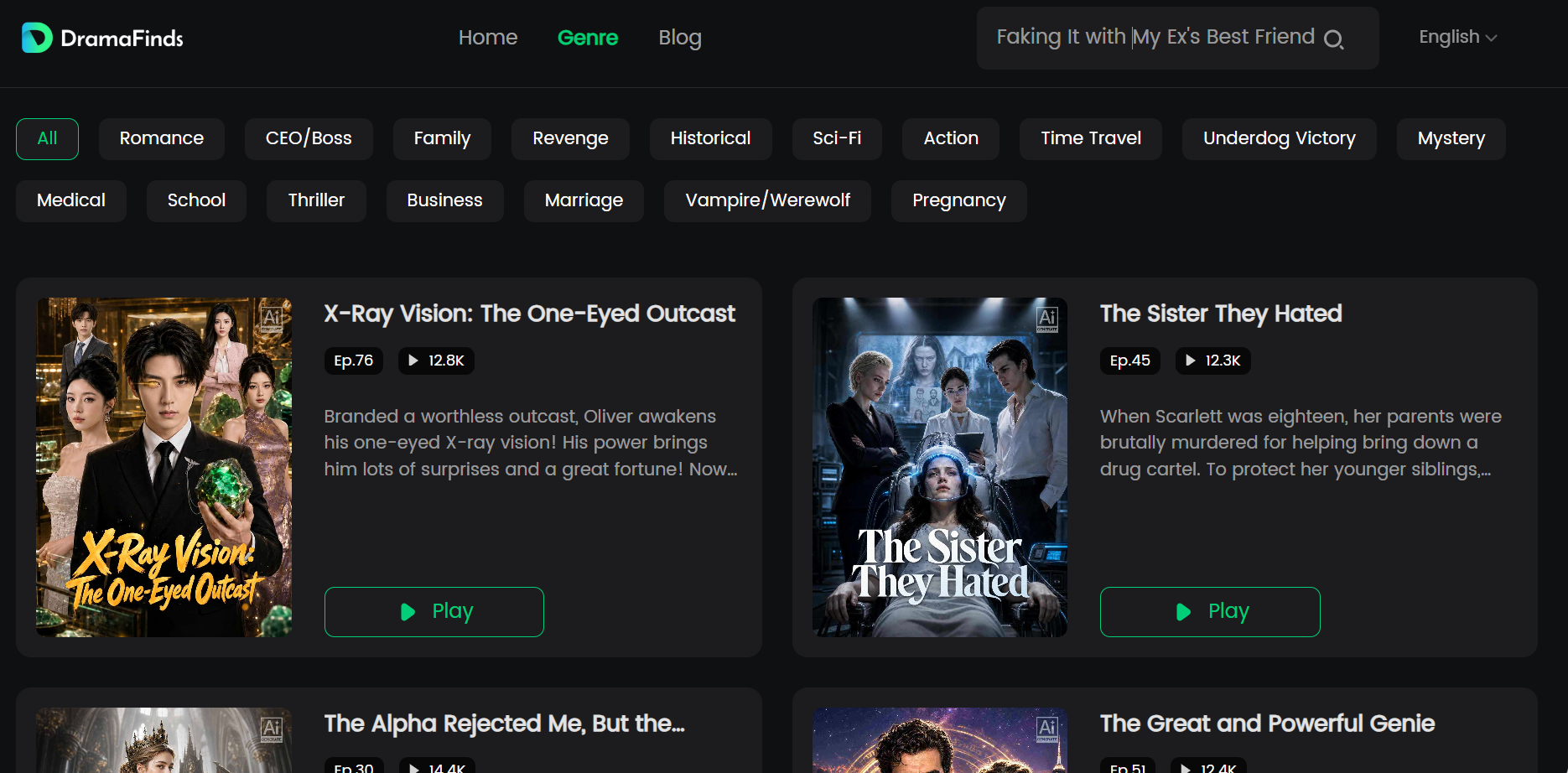The height and width of the screenshot is (773, 1568).
Task: Play X-Ray Vision: The One-Eyed Outcast
Action: [x=434, y=612]
